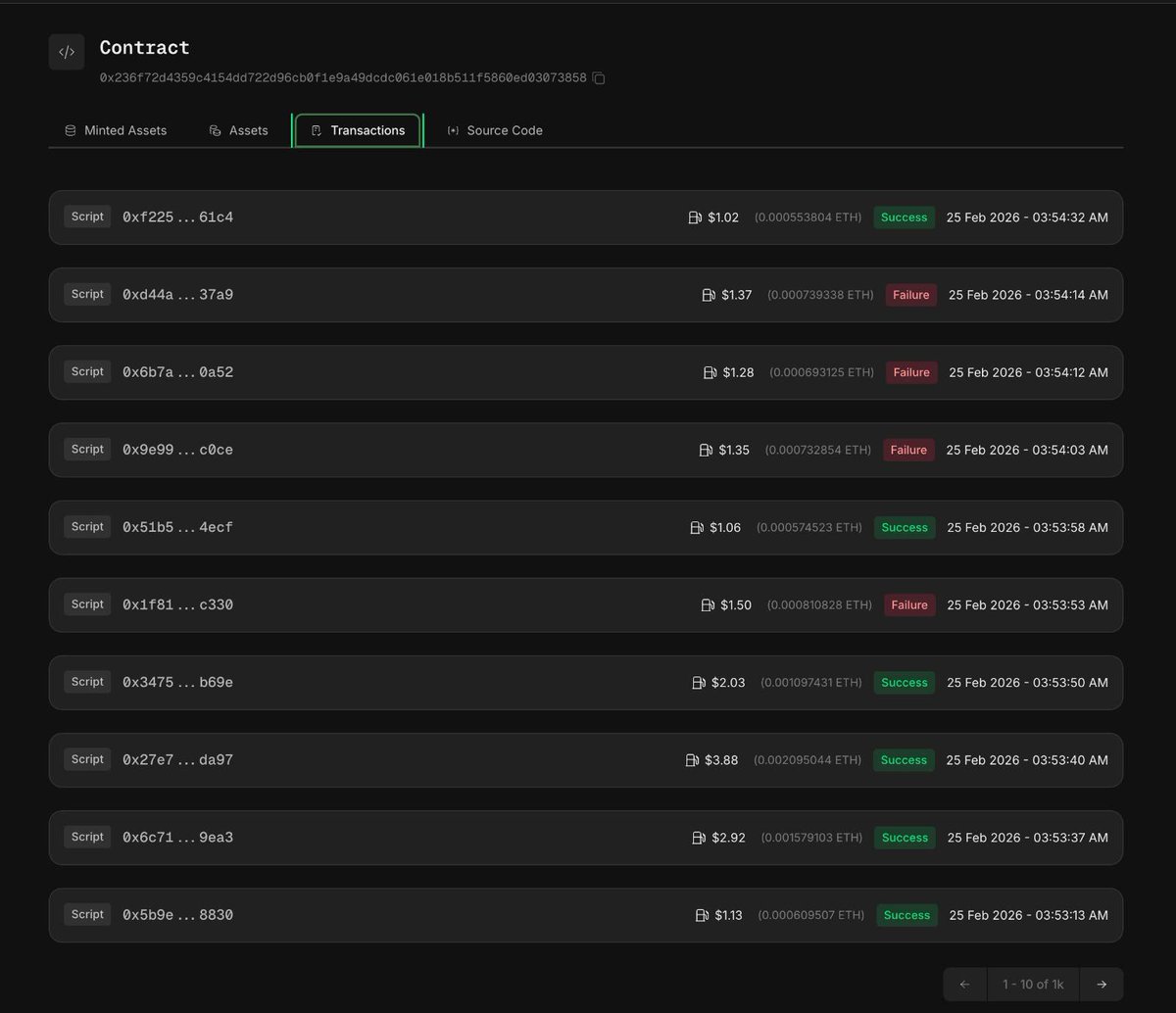Click the gas pump icon beside $1.50
Viewport: 1176px width, 1013px height.
[x=708, y=605]
